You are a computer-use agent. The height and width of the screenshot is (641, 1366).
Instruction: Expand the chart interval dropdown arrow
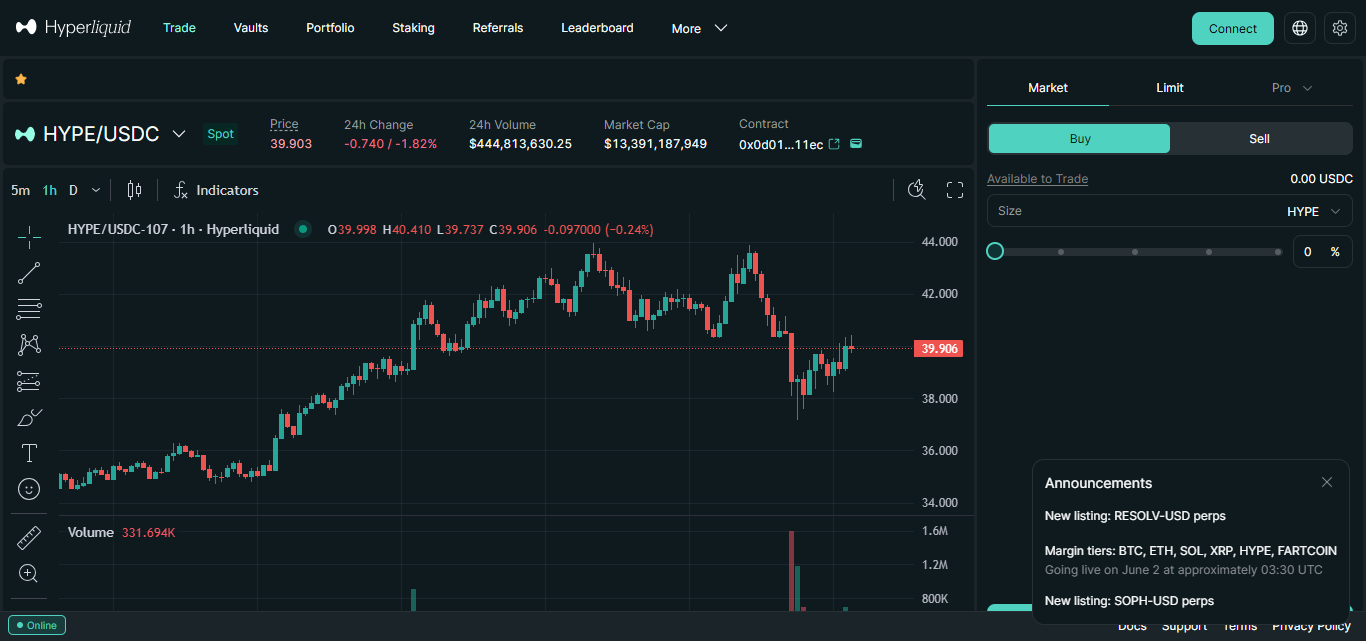click(x=96, y=190)
